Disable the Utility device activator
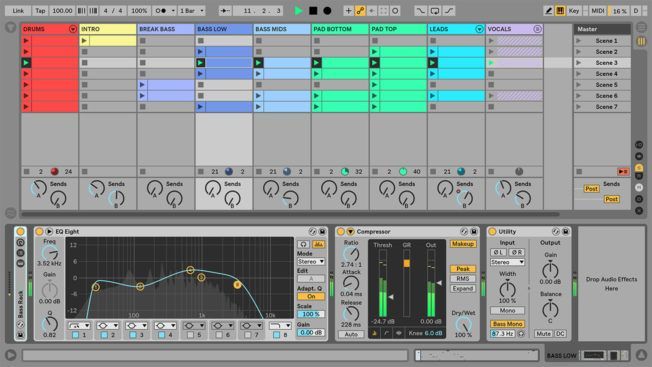 click(x=492, y=232)
